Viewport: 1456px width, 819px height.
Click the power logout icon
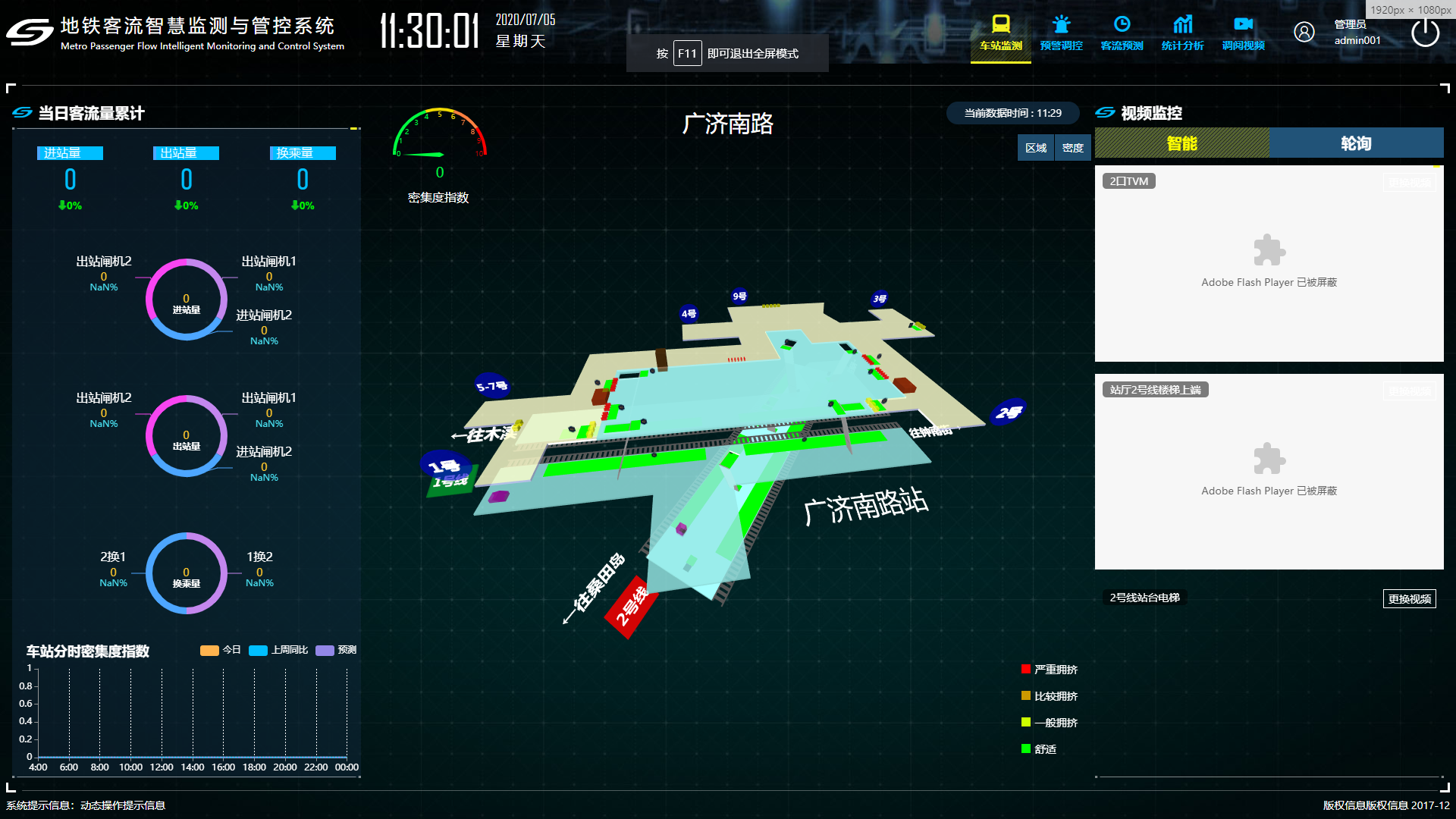click(1425, 33)
